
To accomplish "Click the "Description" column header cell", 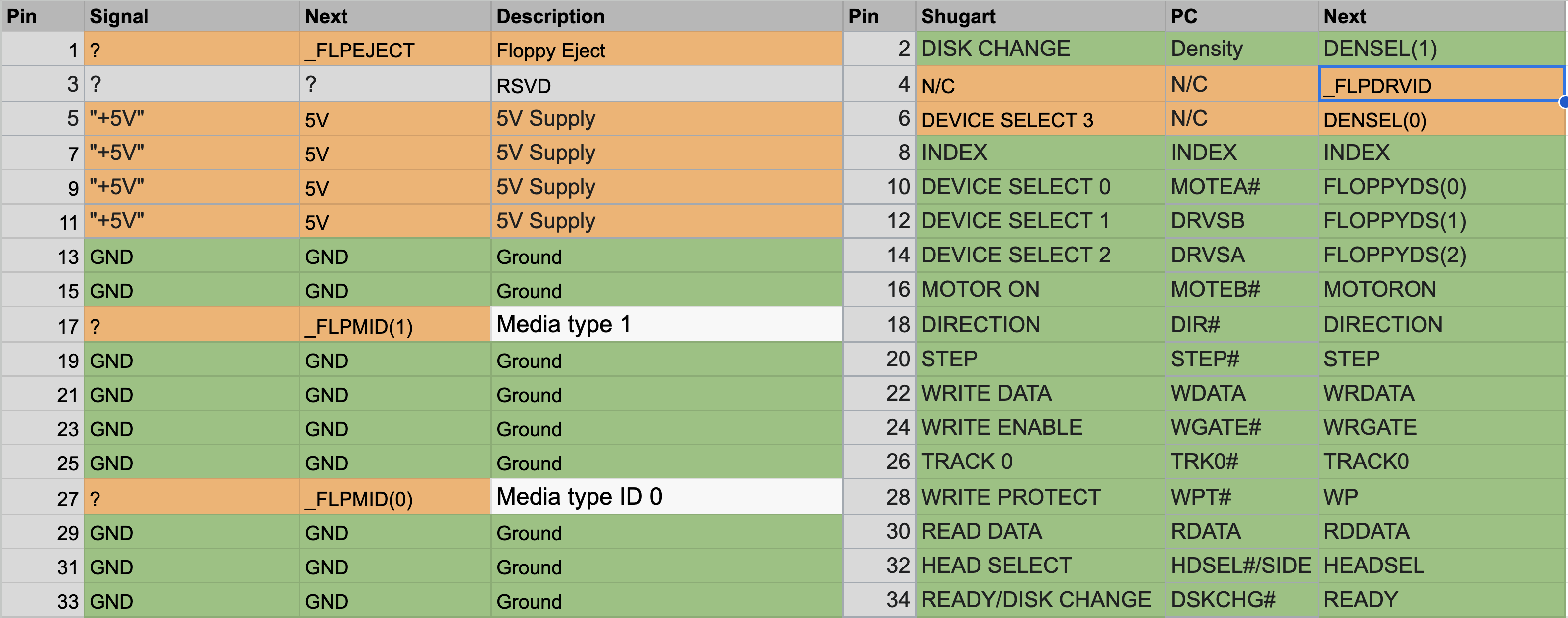I will [666, 16].
